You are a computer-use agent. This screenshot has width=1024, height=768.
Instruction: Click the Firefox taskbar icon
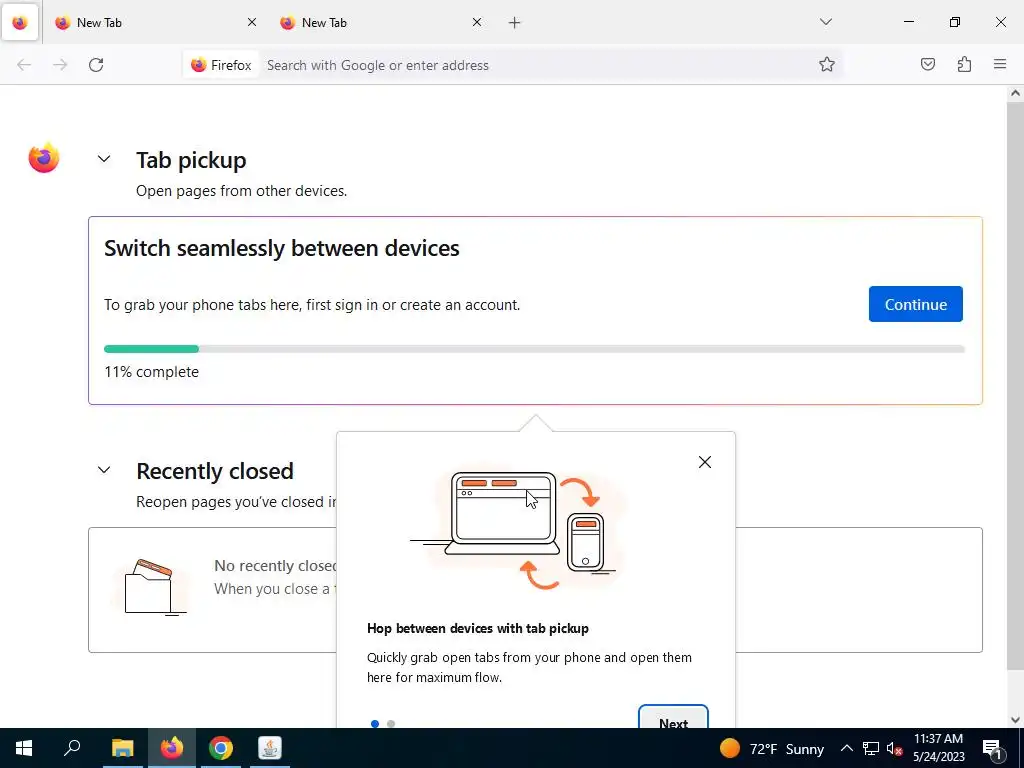[172, 748]
